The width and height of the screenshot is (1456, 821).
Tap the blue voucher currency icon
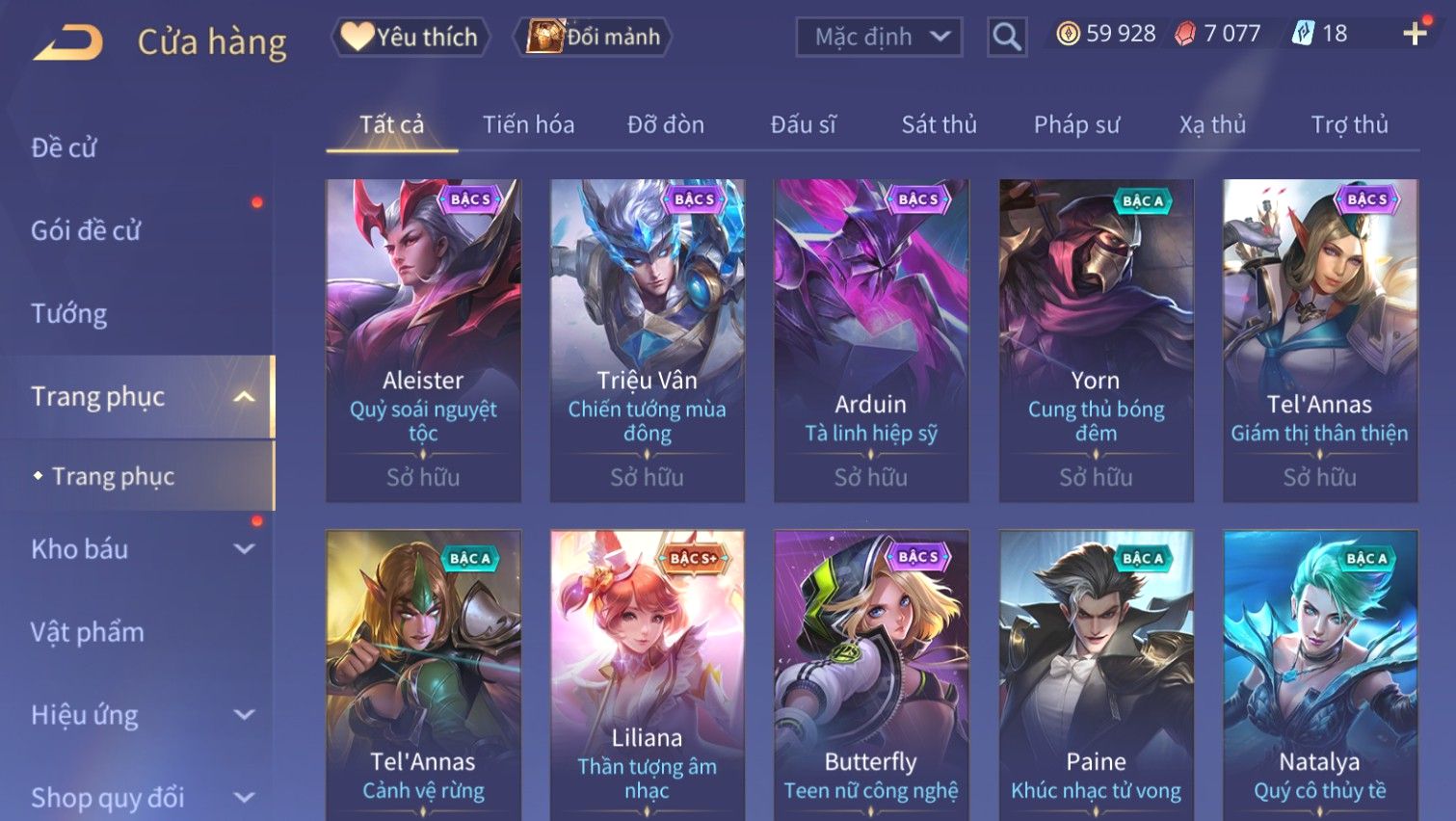tap(1303, 34)
